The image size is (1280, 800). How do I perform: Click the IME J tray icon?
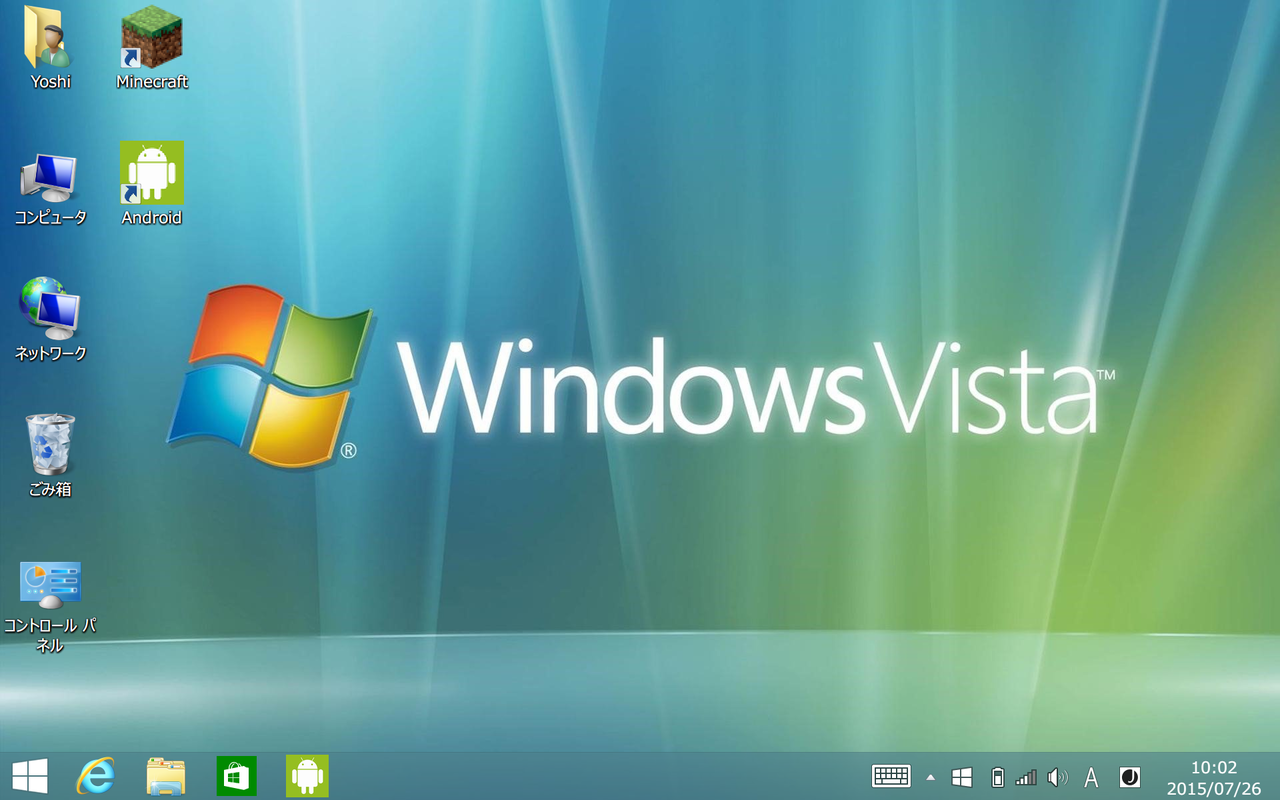coord(1129,777)
